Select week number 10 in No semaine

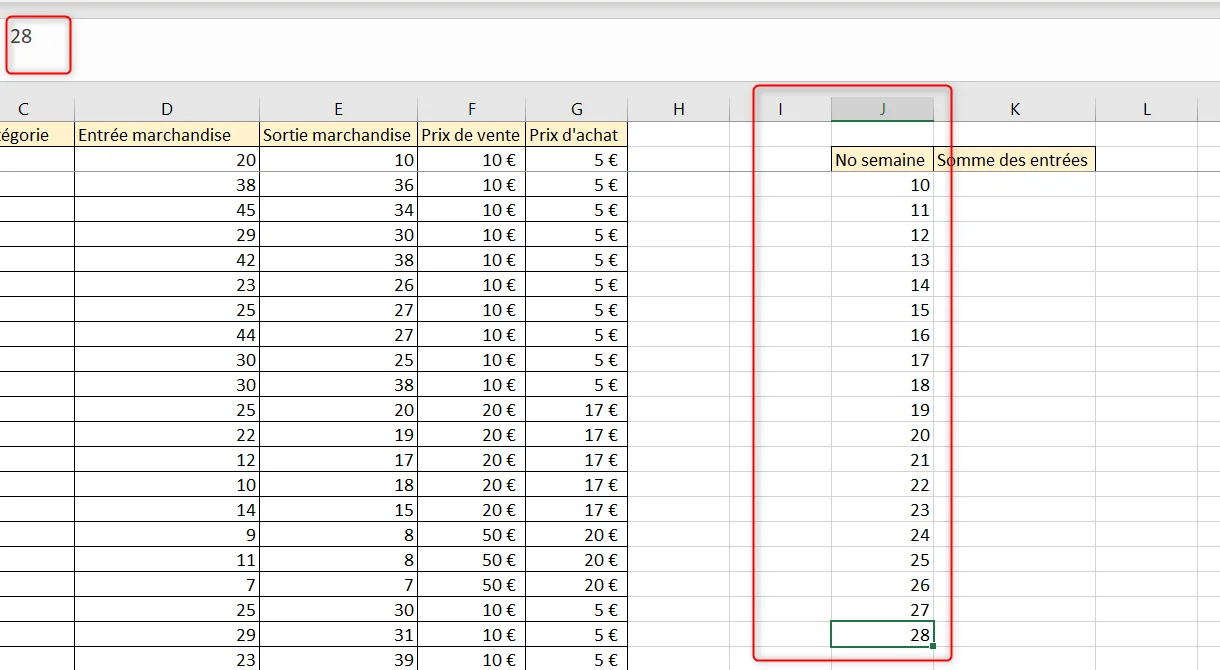point(882,185)
